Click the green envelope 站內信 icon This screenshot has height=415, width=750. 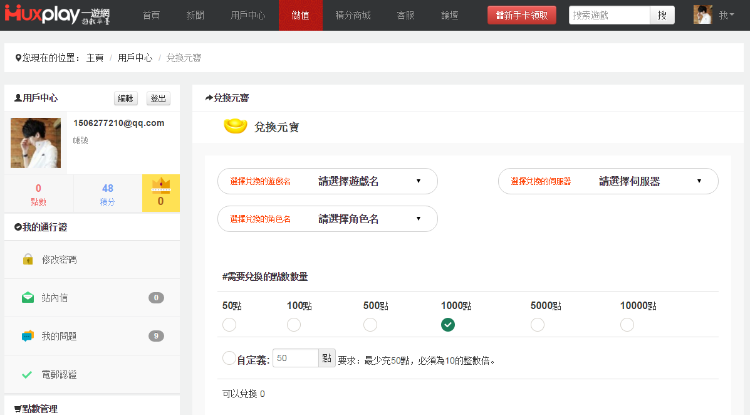pyautogui.click(x=28, y=298)
